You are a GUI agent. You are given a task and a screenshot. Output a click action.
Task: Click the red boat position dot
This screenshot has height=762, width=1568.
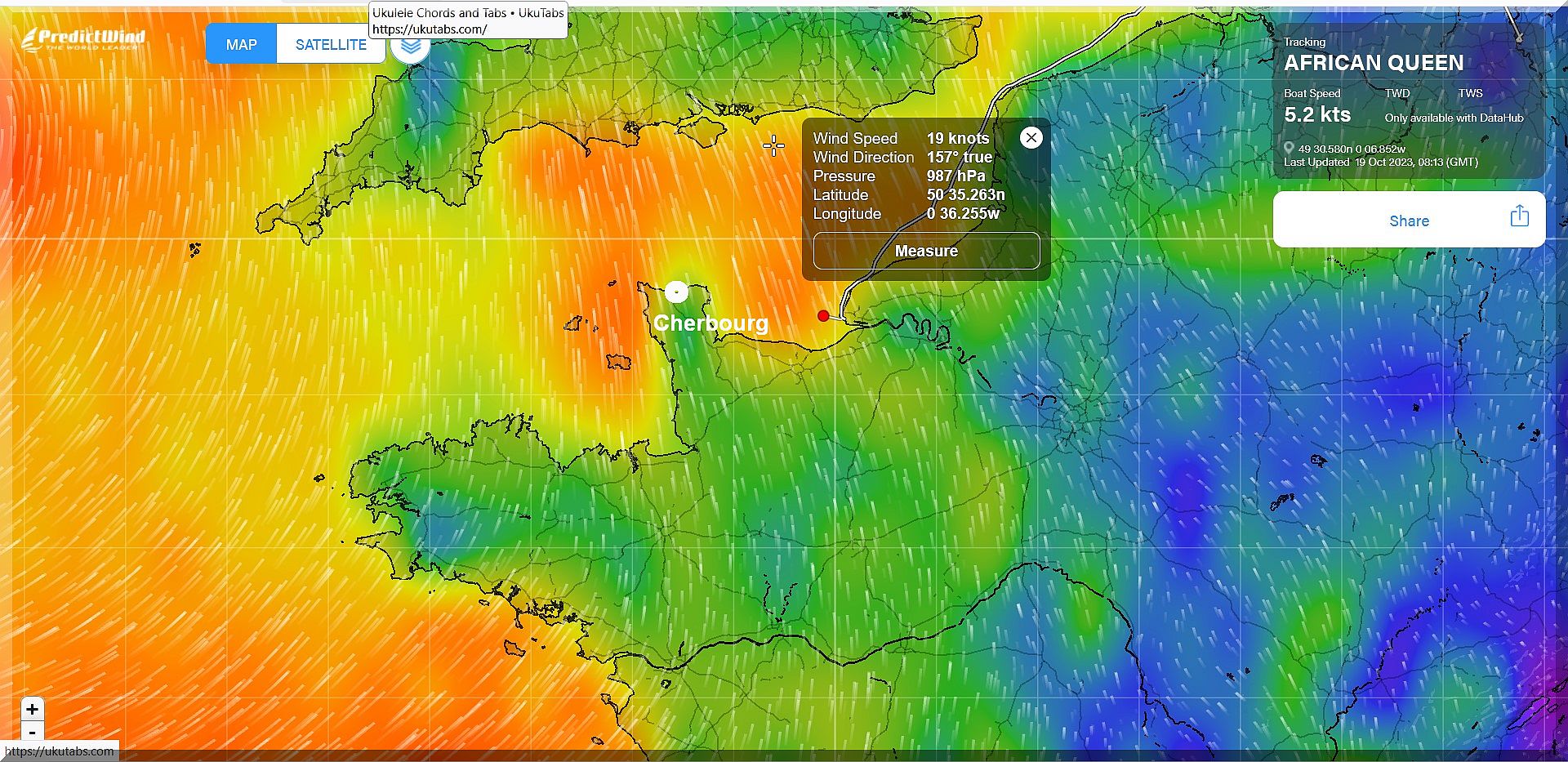(x=823, y=316)
